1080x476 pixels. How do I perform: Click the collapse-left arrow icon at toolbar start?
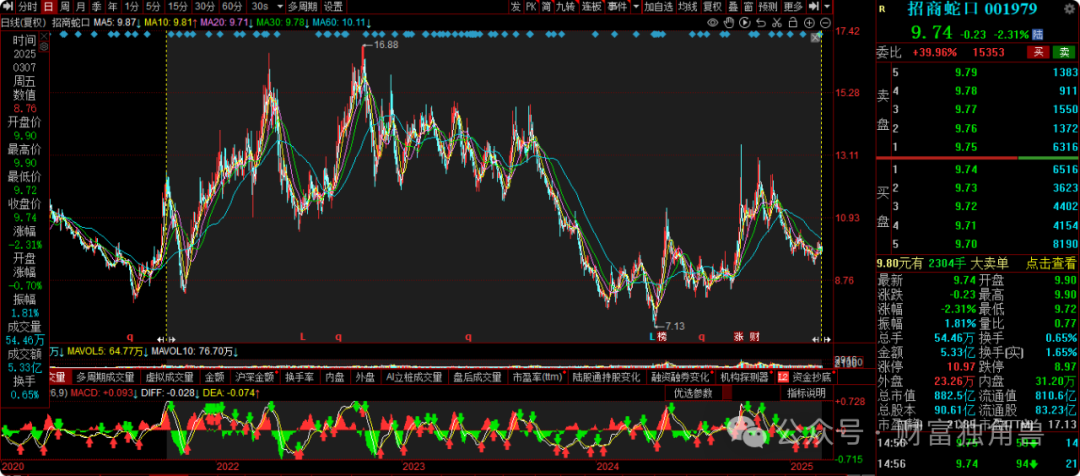[8, 6]
